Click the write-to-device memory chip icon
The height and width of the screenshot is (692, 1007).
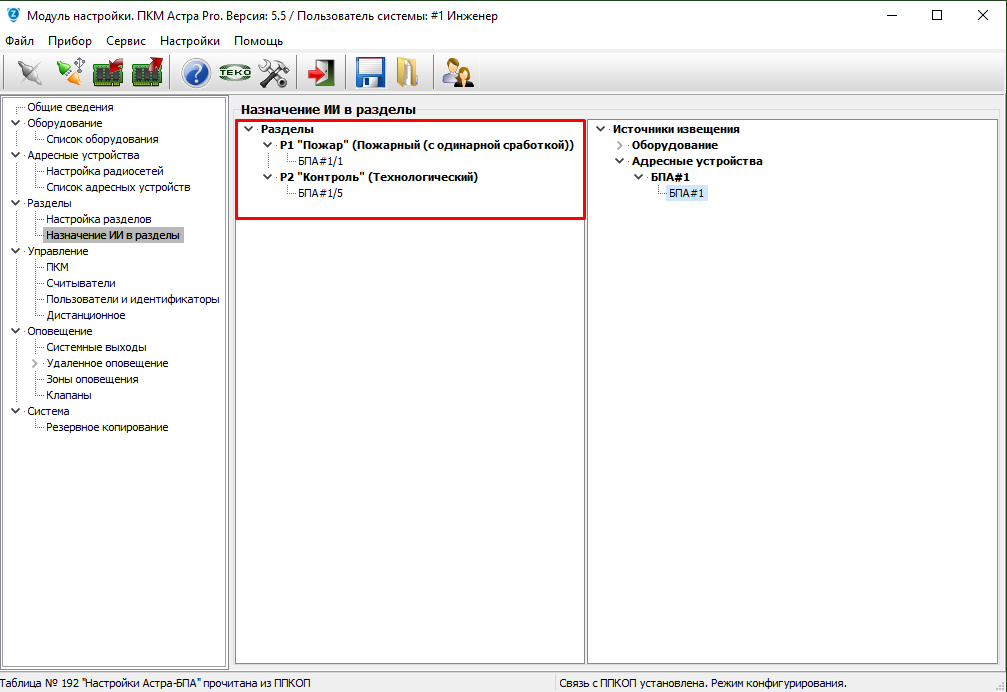147,72
